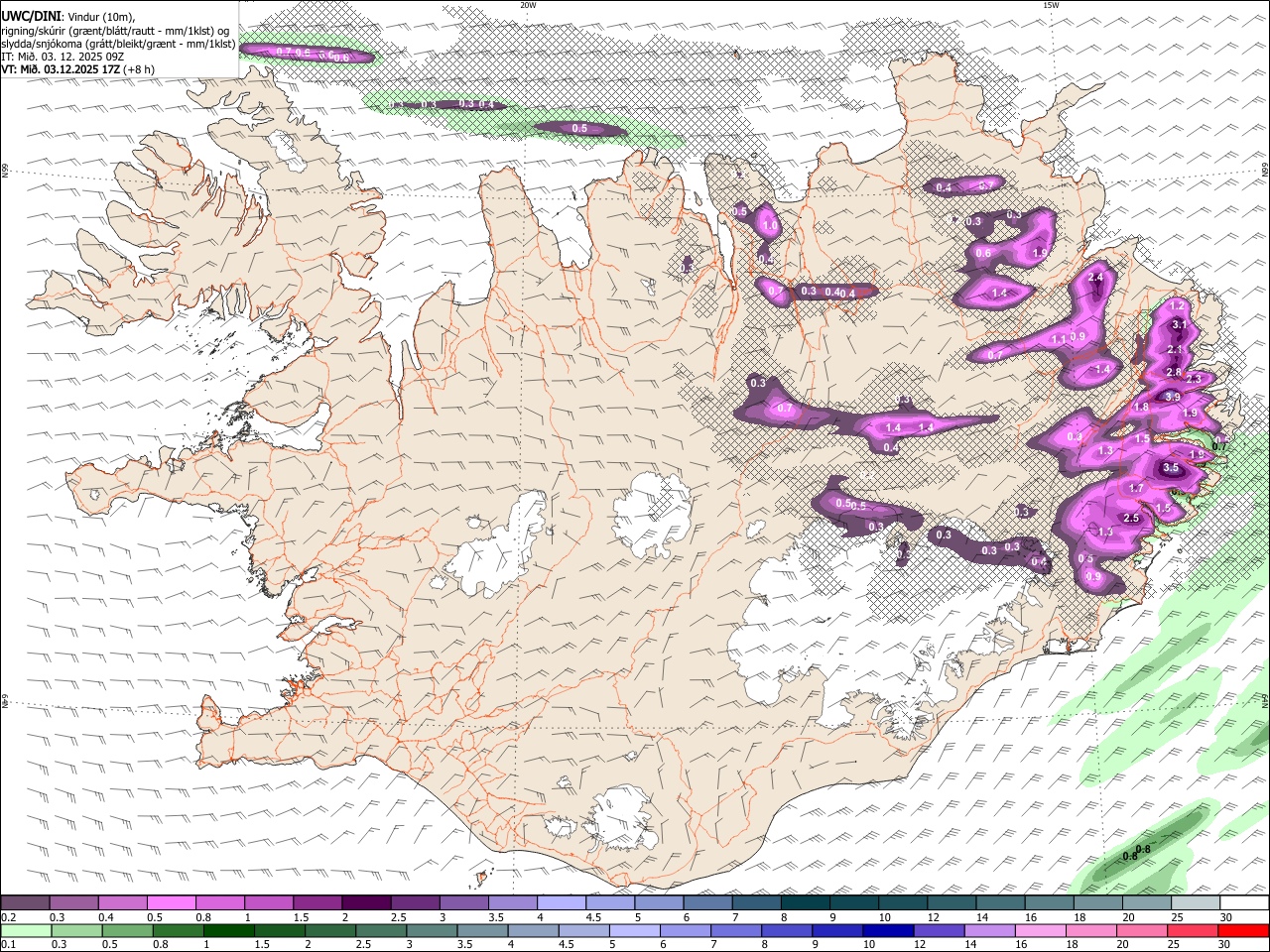Click the 2.5 precipitation value on map
This screenshot has width=1270, height=952.
click(x=1130, y=518)
